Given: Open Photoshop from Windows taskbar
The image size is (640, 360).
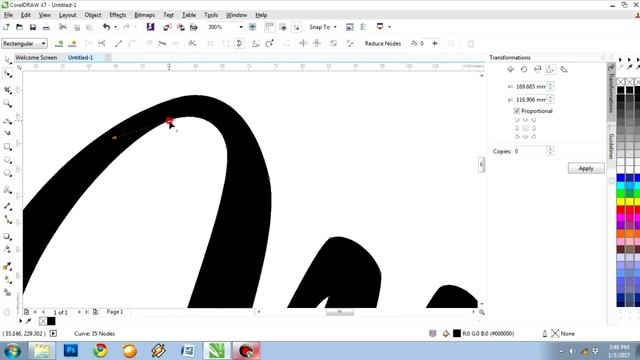Looking at the screenshot, I should pyautogui.click(x=71, y=351).
